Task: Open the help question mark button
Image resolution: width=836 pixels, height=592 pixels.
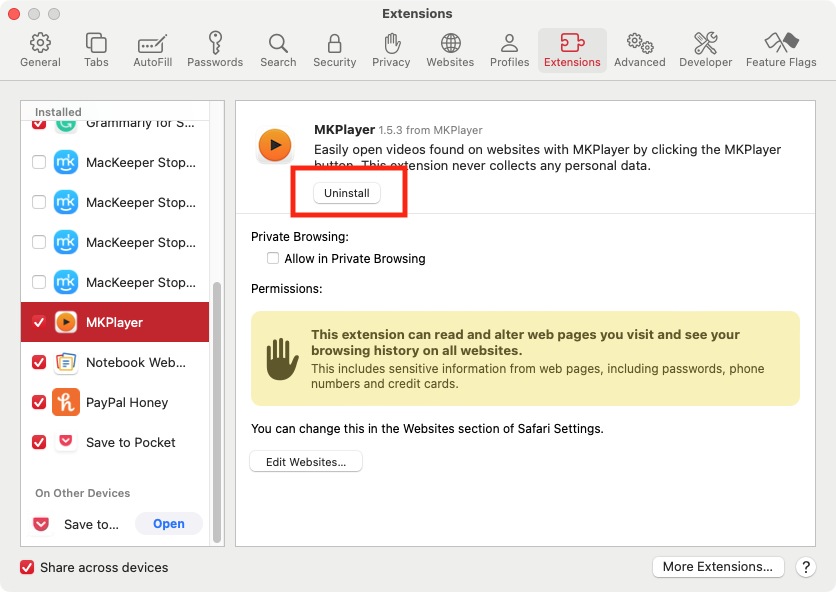Action: [x=806, y=567]
